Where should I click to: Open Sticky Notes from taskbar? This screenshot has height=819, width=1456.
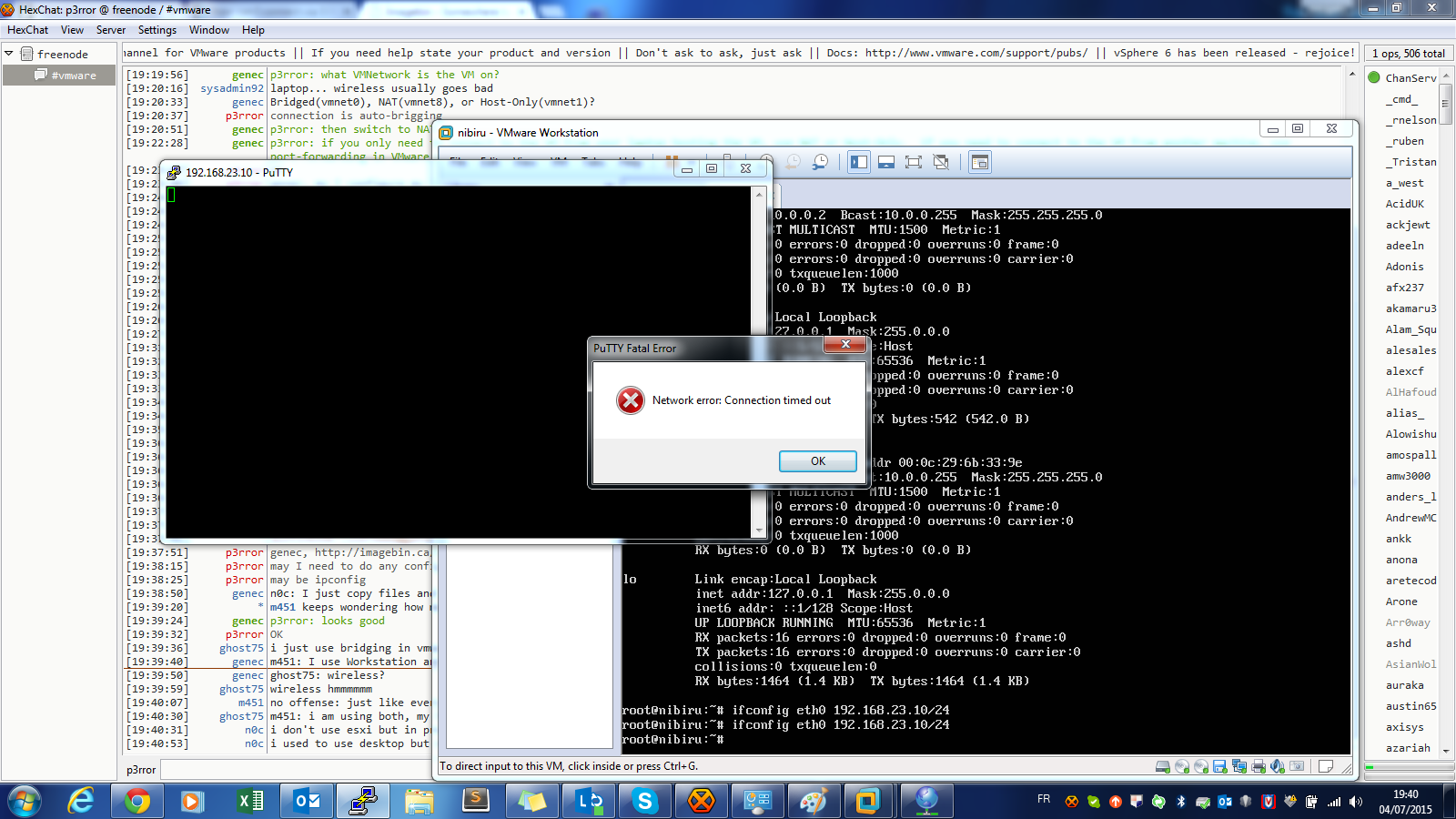(532, 802)
